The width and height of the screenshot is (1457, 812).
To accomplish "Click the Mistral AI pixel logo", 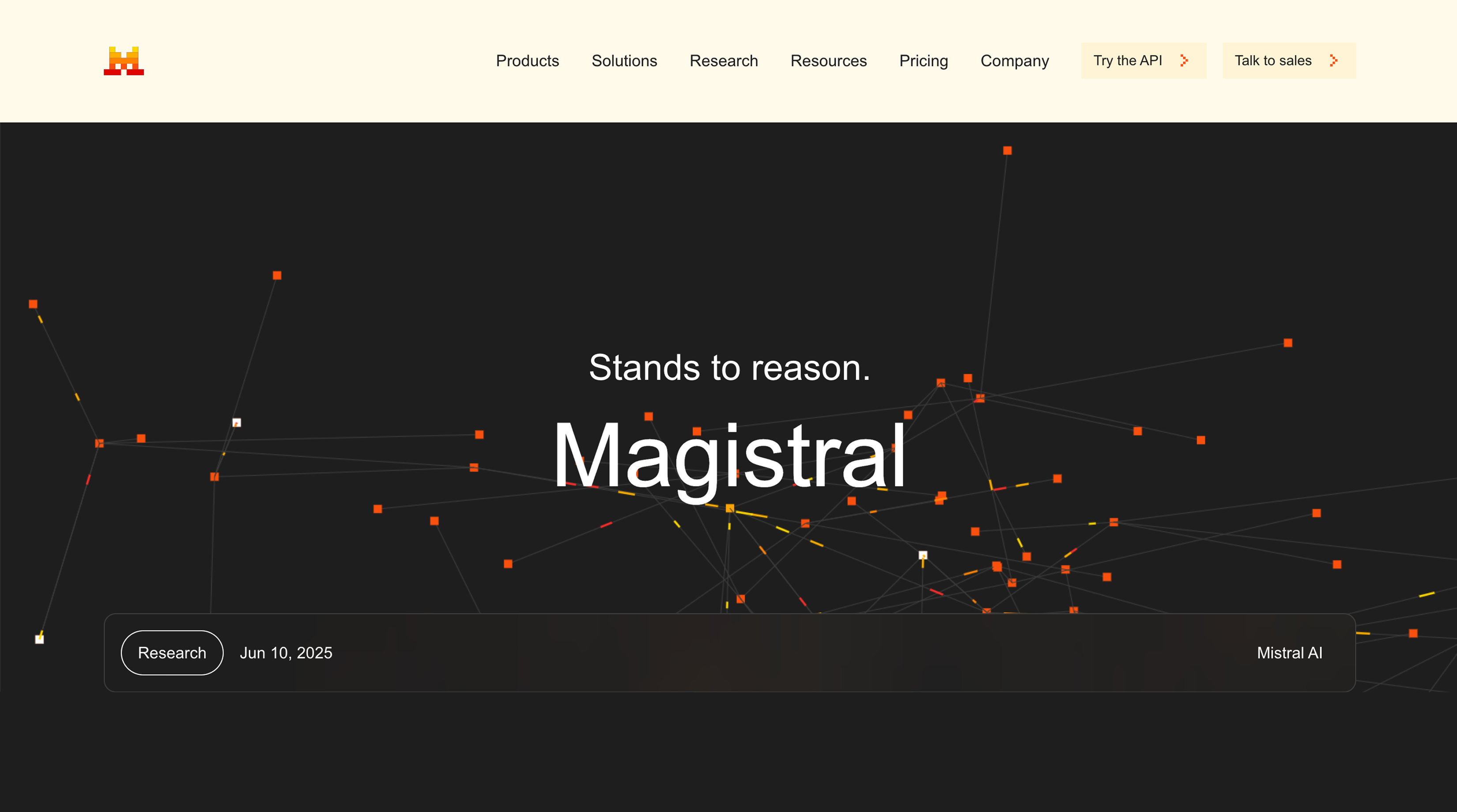I will coord(124,60).
